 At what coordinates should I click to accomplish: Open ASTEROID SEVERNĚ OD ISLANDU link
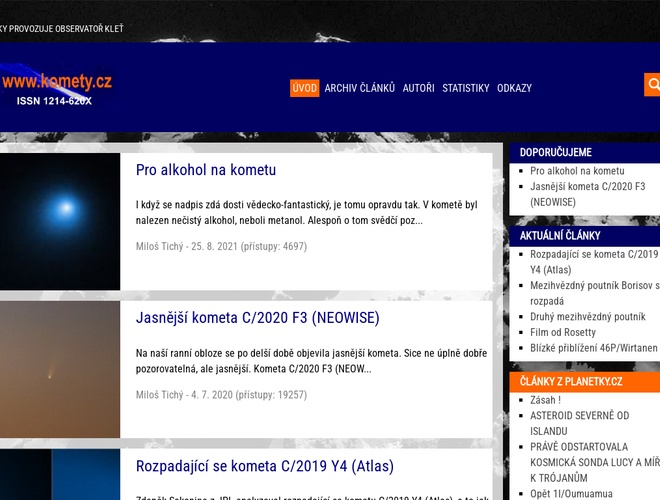pyautogui.click(x=580, y=416)
